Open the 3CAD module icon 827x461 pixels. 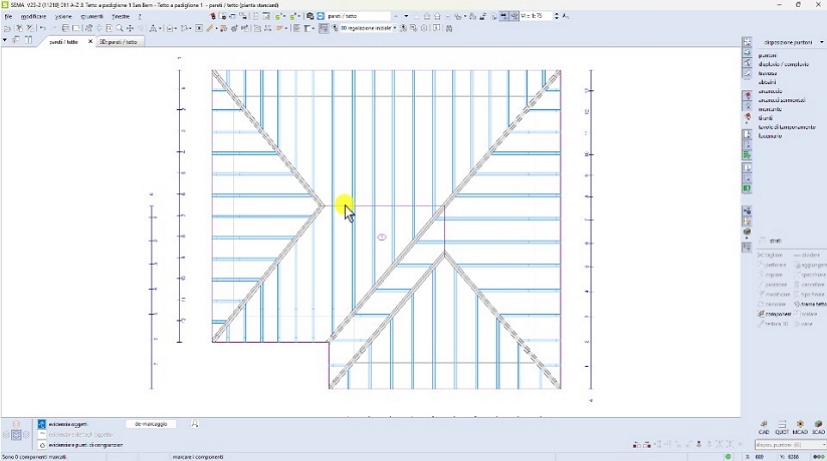point(818,426)
